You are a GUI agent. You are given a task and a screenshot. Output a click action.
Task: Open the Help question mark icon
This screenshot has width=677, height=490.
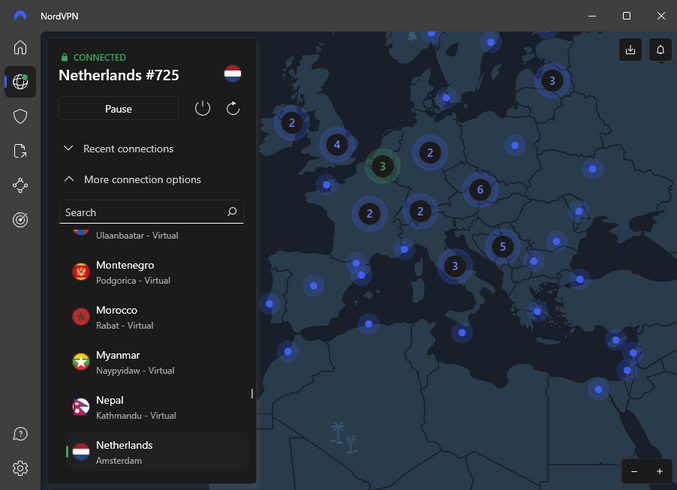point(20,434)
